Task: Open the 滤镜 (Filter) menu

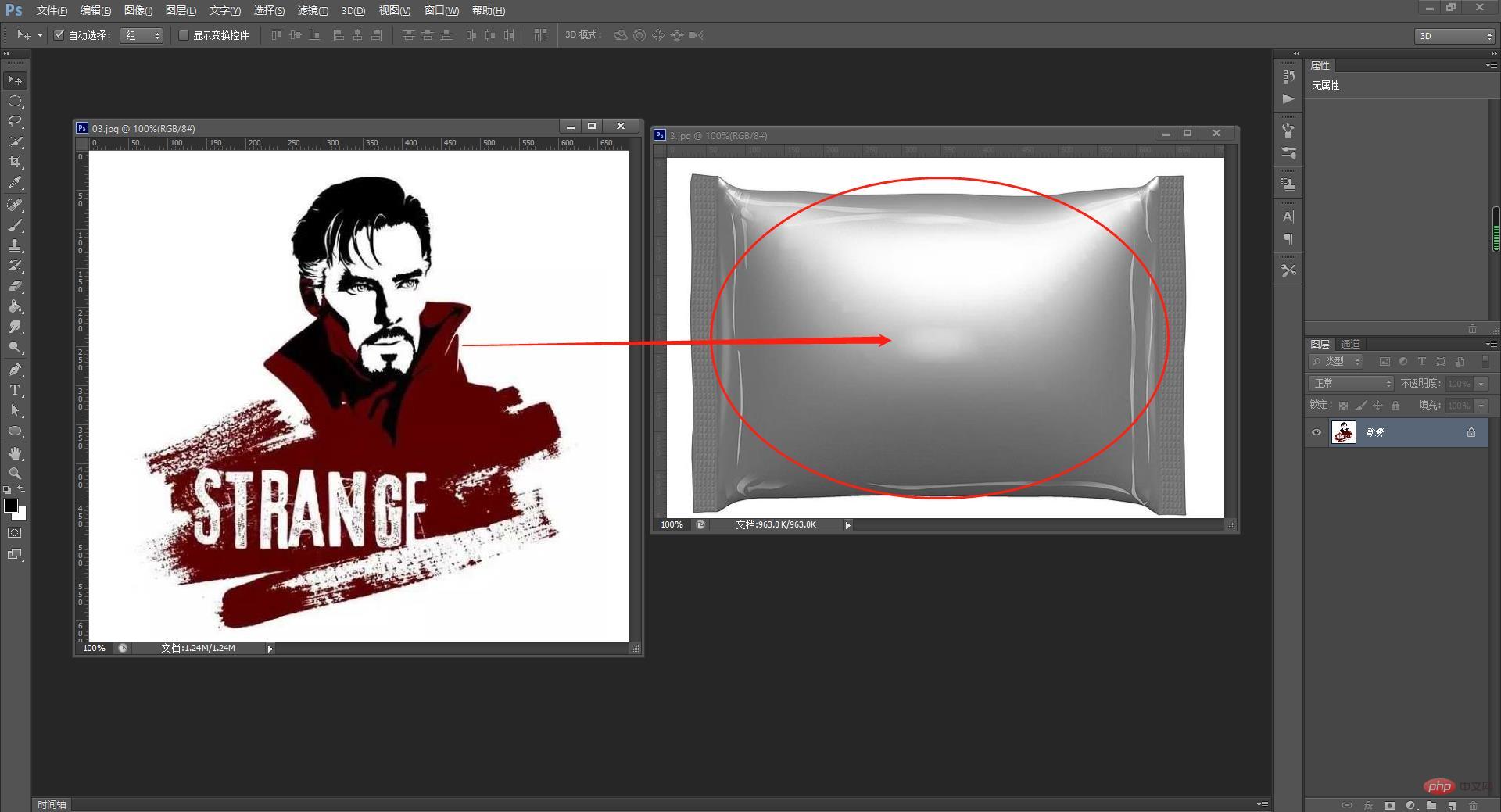Action: click(x=313, y=11)
